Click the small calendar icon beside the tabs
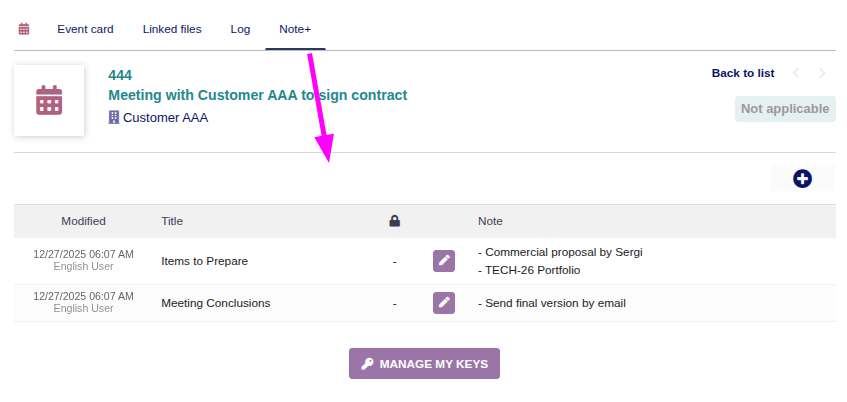 pyautogui.click(x=24, y=29)
